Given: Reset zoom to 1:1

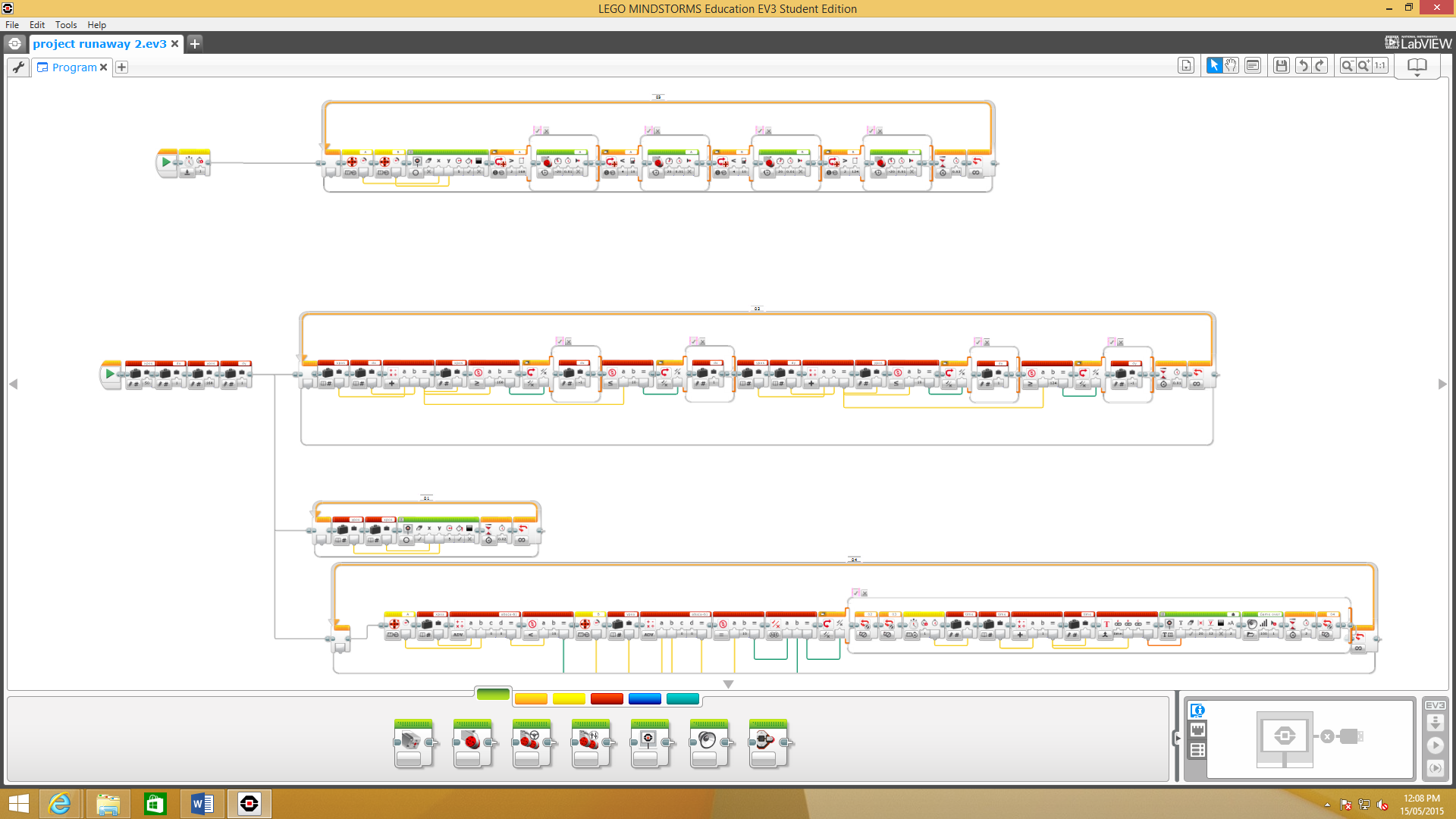Looking at the screenshot, I should (x=1380, y=66).
